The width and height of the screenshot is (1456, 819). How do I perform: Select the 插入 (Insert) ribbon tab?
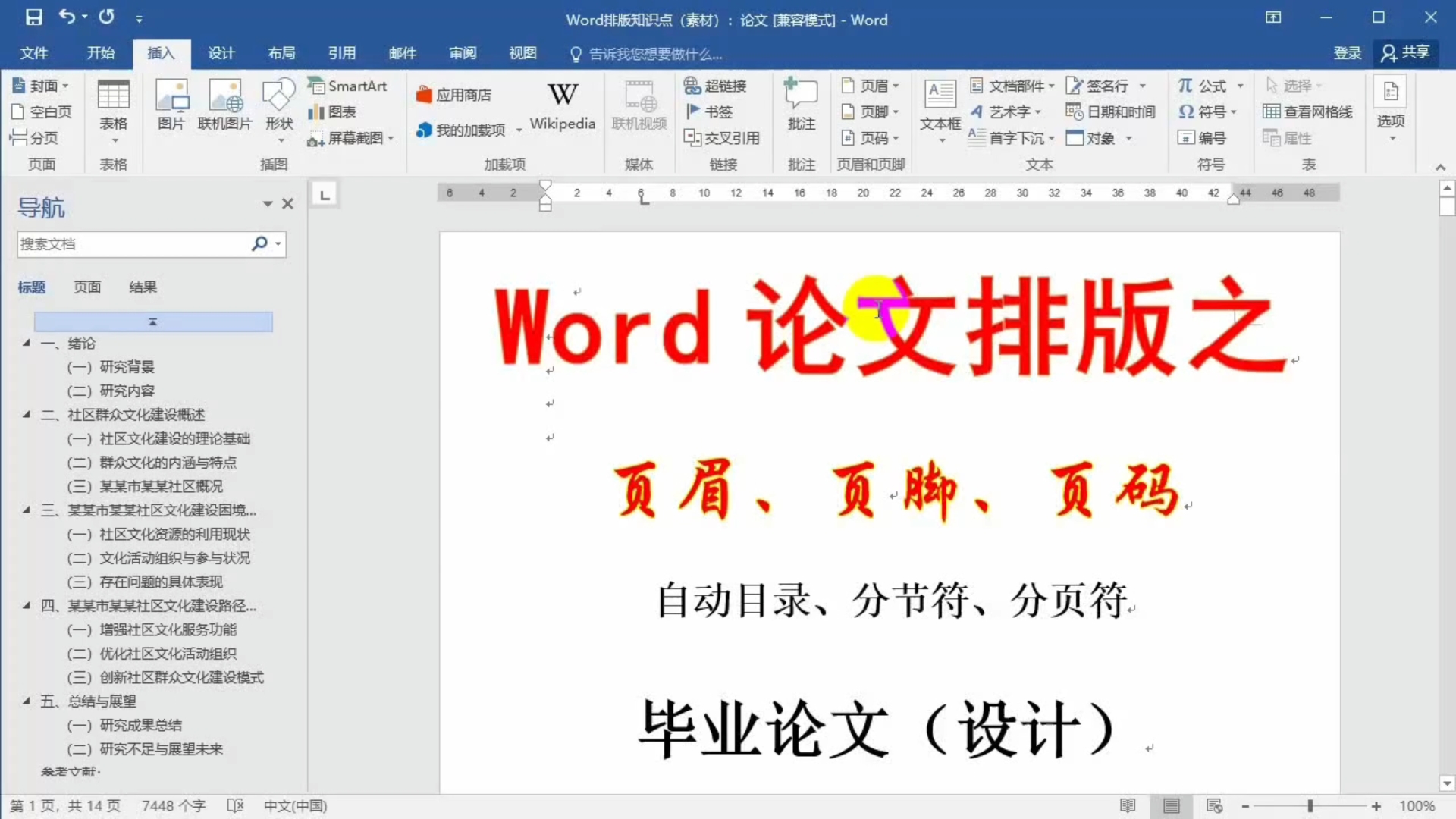point(159,53)
